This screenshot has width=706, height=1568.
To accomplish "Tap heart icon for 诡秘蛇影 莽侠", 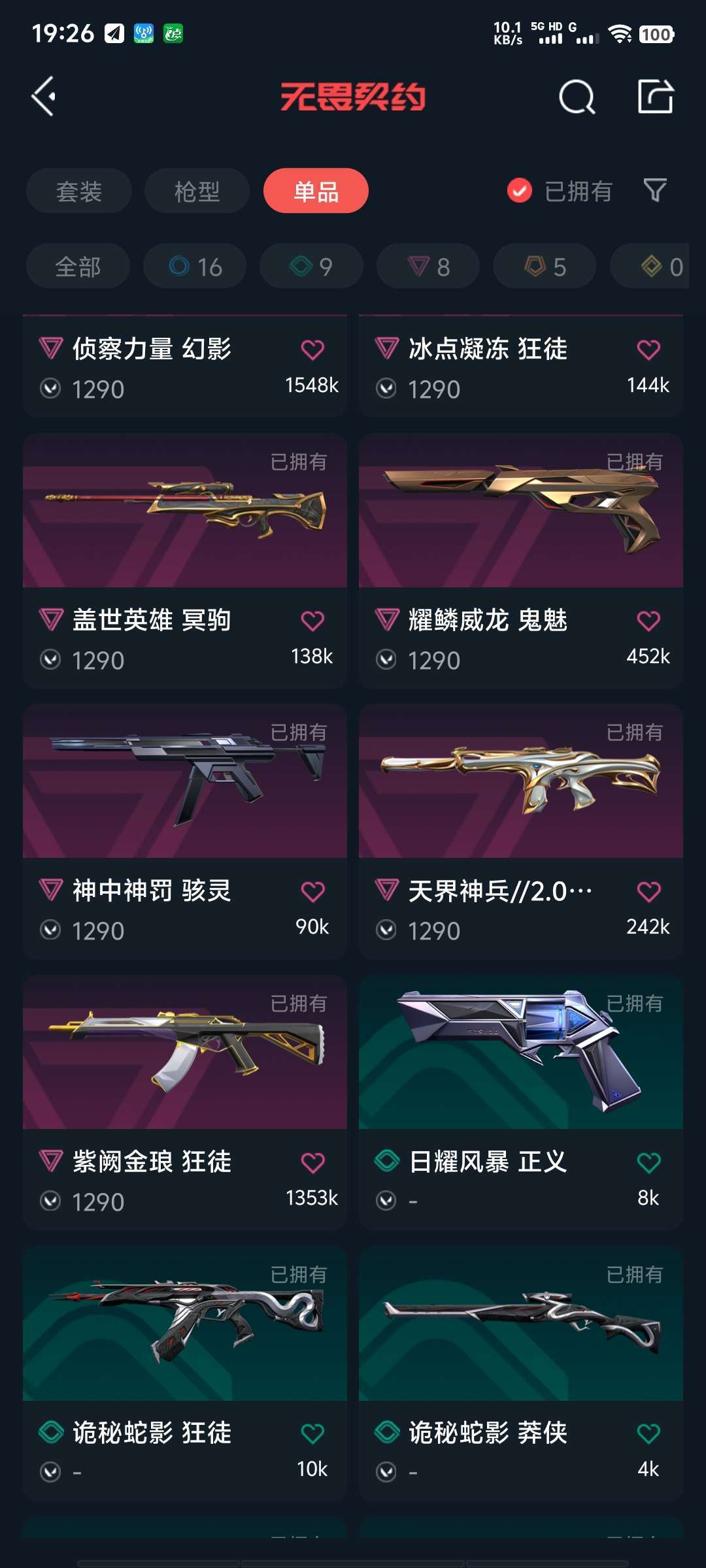I will point(648,1433).
